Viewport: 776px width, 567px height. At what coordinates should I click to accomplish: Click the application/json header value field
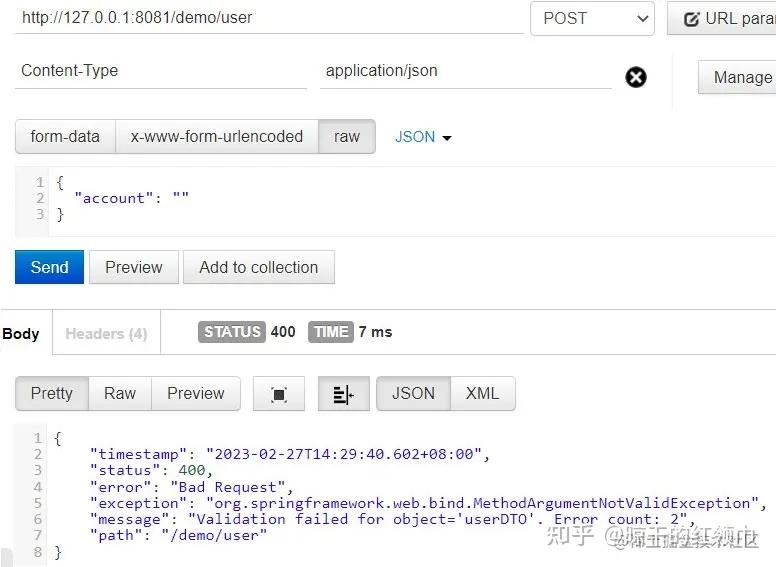(465, 71)
